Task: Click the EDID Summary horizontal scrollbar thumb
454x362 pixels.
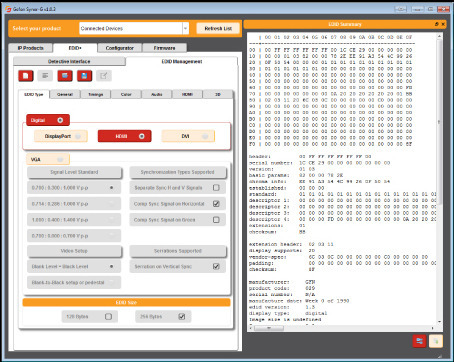Action: pos(269,328)
